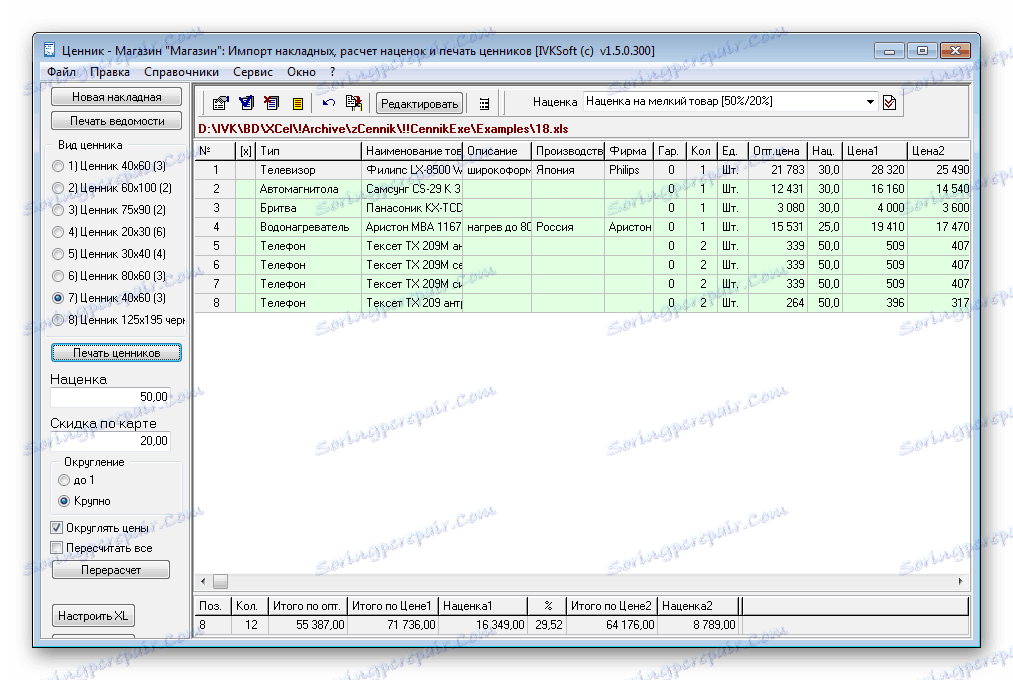
Task: Open the Сервис menu
Action: click(x=253, y=72)
